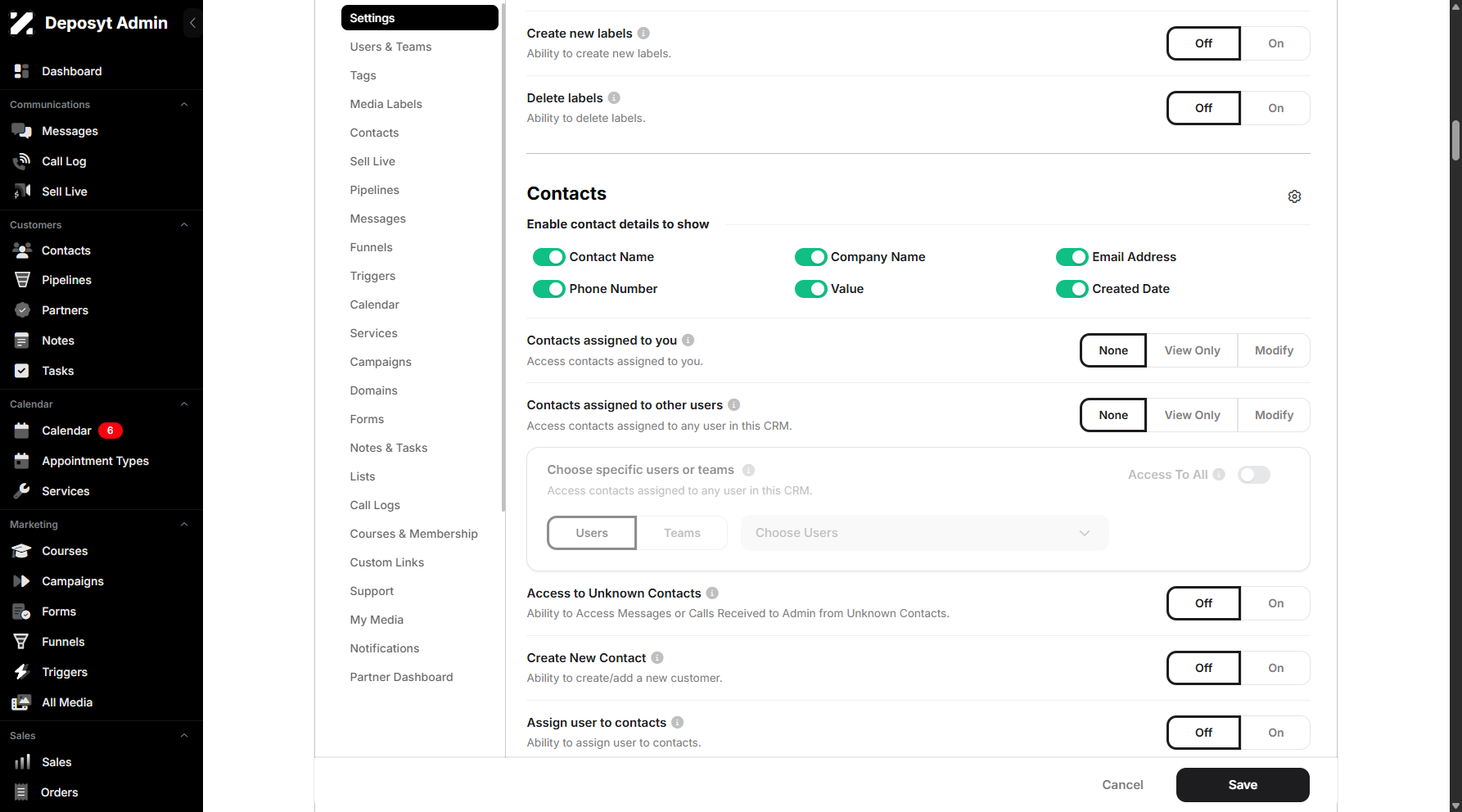Click the Courses graduation cap icon
Screen dimensions: 1462x812
(22, 551)
